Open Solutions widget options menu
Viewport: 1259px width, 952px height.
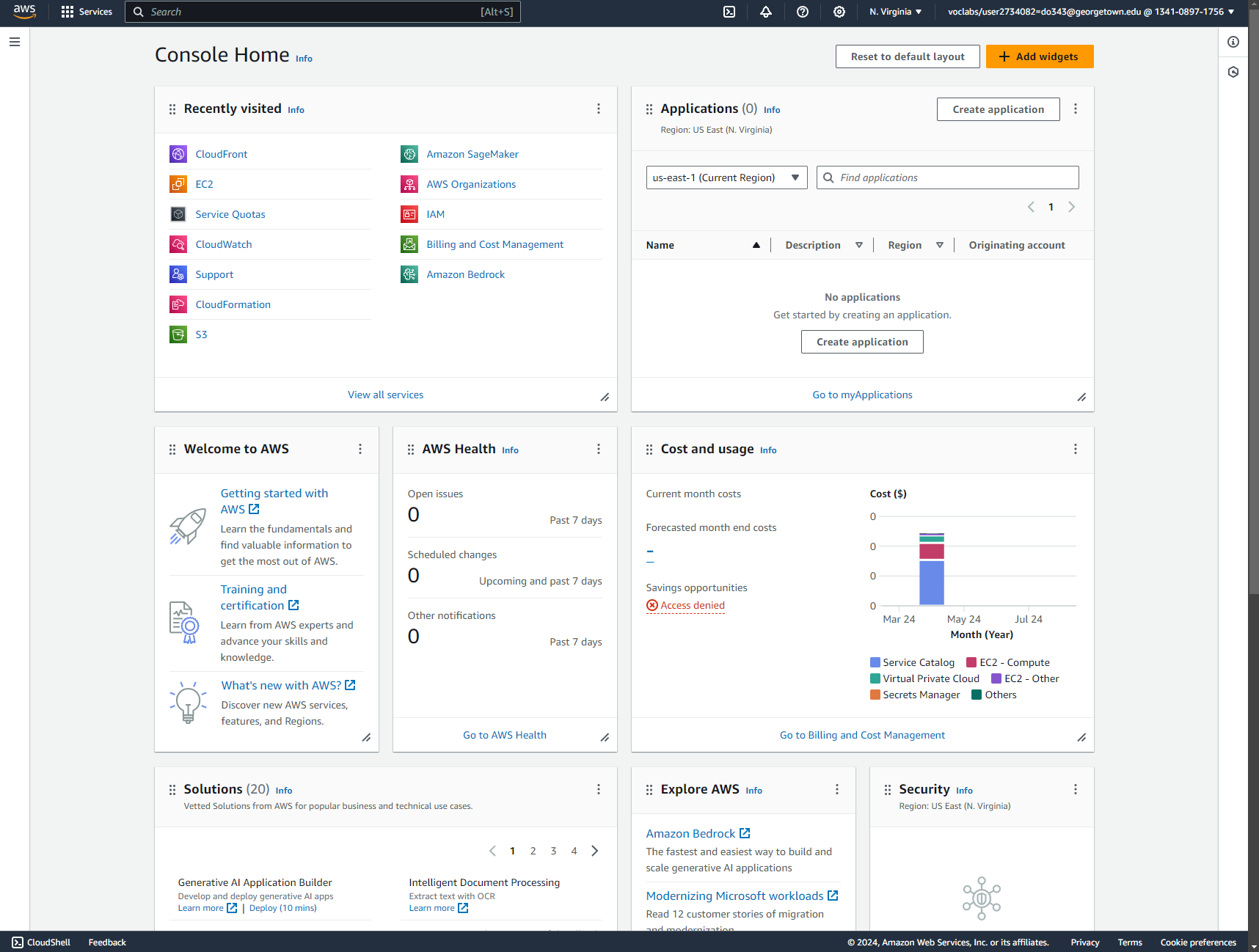click(x=599, y=789)
